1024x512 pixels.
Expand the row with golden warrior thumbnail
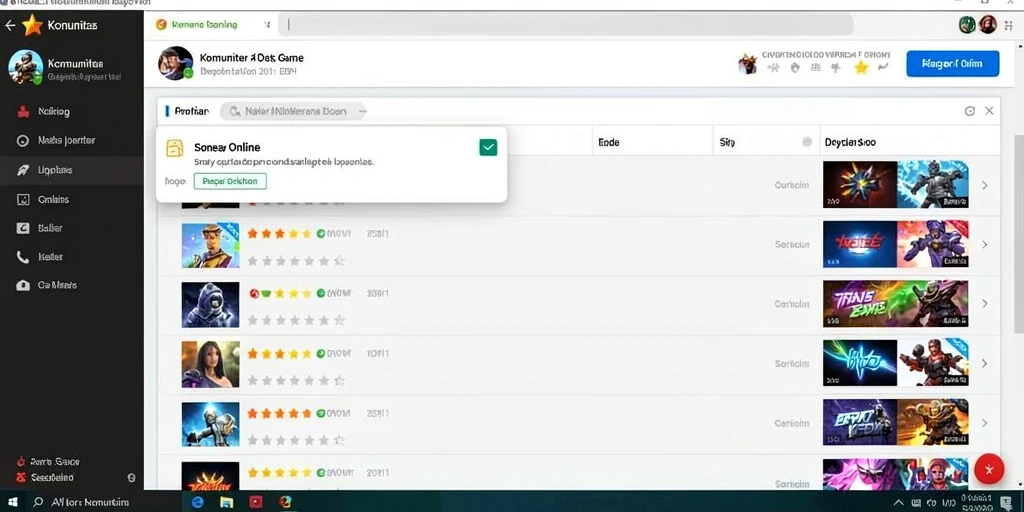click(x=985, y=423)
